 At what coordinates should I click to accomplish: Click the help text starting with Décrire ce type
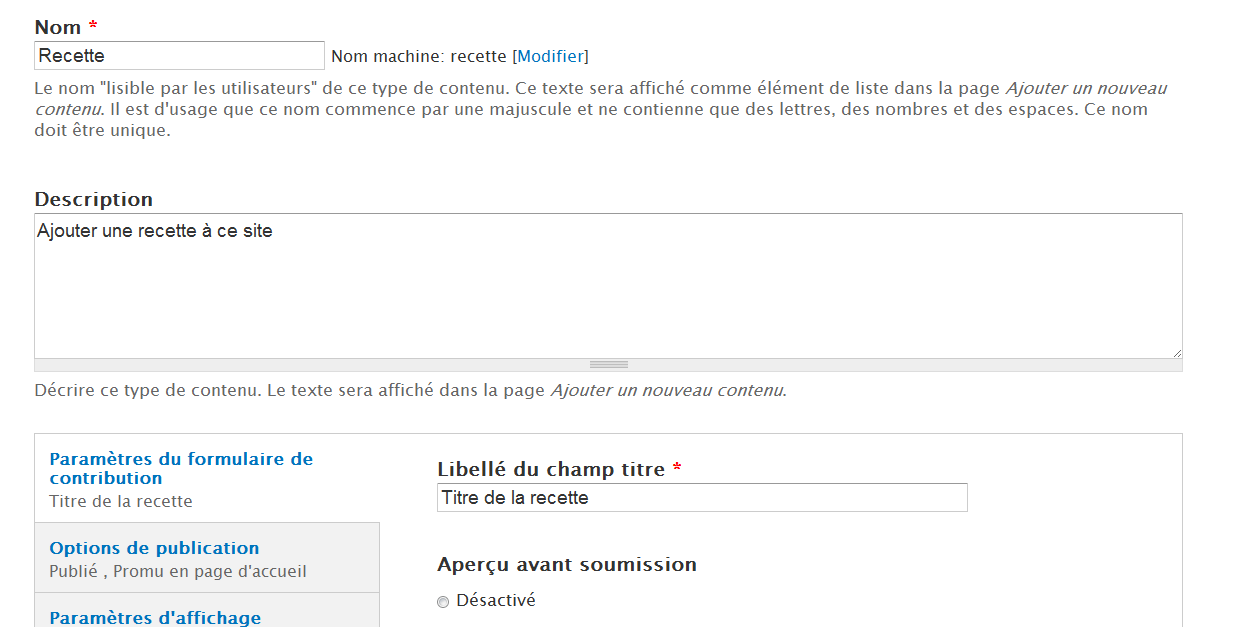click(290, 390)
